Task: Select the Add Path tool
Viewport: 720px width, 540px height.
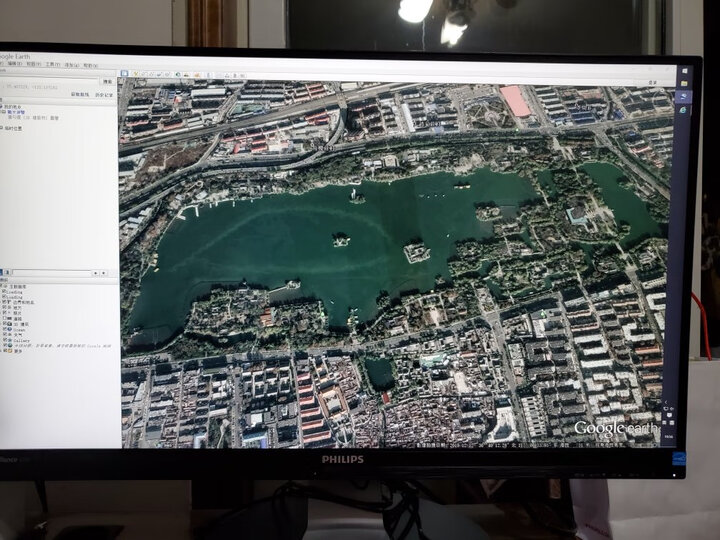Action: 151,74
